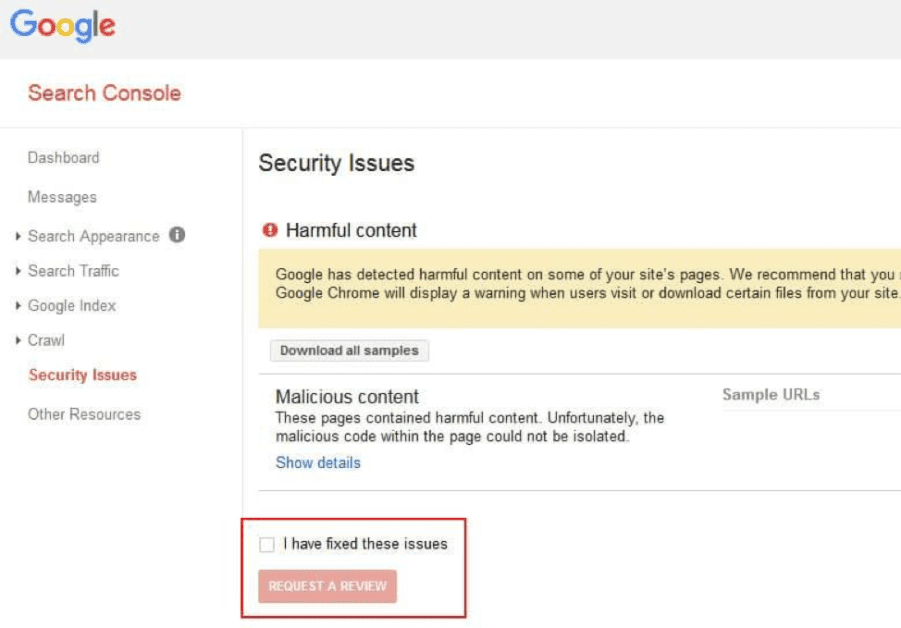Viewport: 901px width, 628px height.
Task: Click the Google logo
Action: [62, 26]
